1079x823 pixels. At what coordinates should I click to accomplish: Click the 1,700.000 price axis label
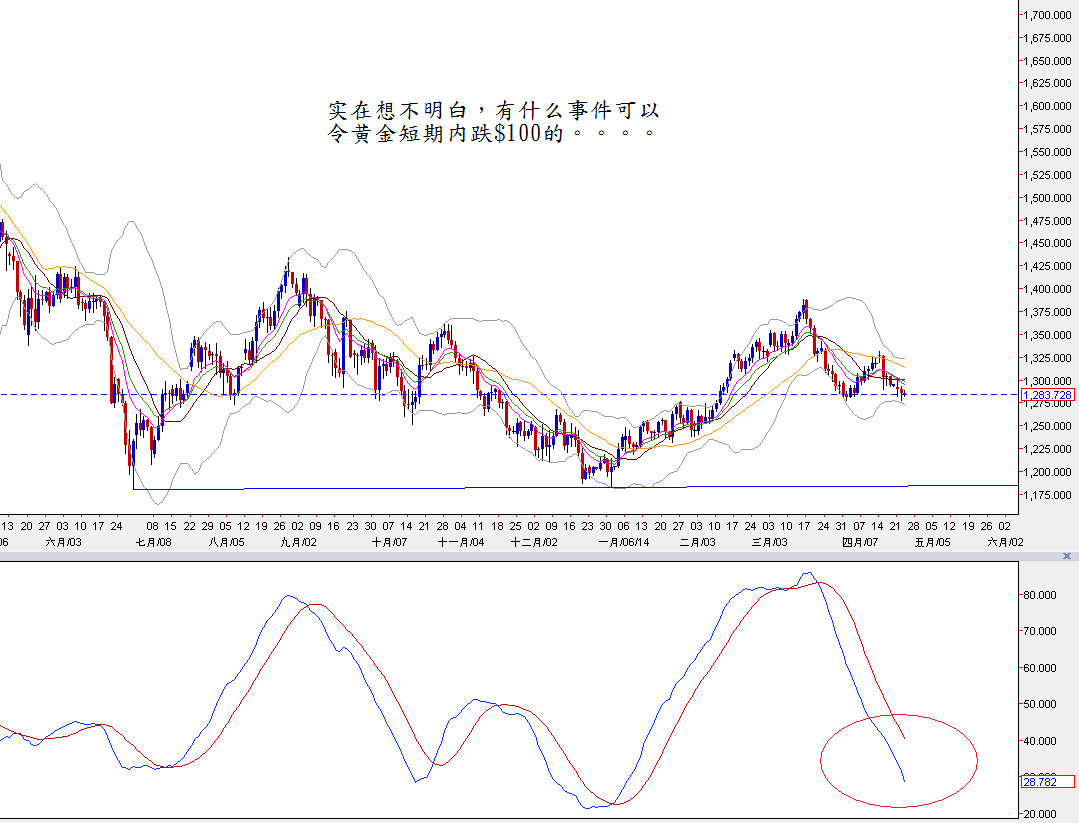(x=1047, y=14)
